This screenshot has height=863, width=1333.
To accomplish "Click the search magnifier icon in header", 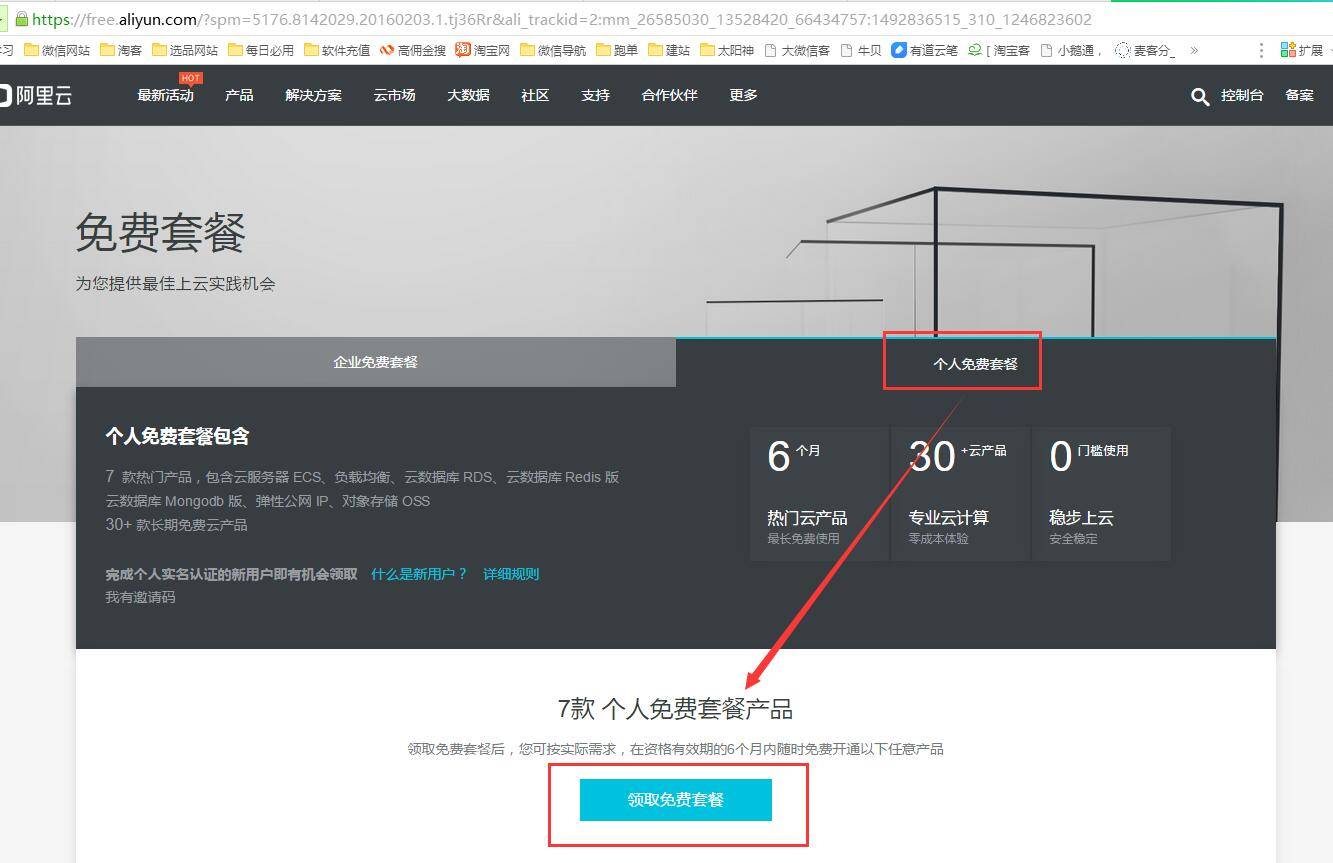I will coord(1199,96).
